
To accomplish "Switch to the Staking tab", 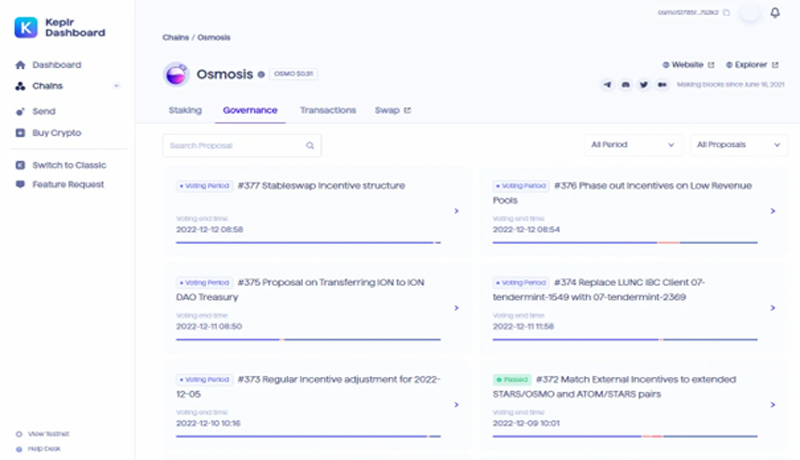I will tap(185, 110).
